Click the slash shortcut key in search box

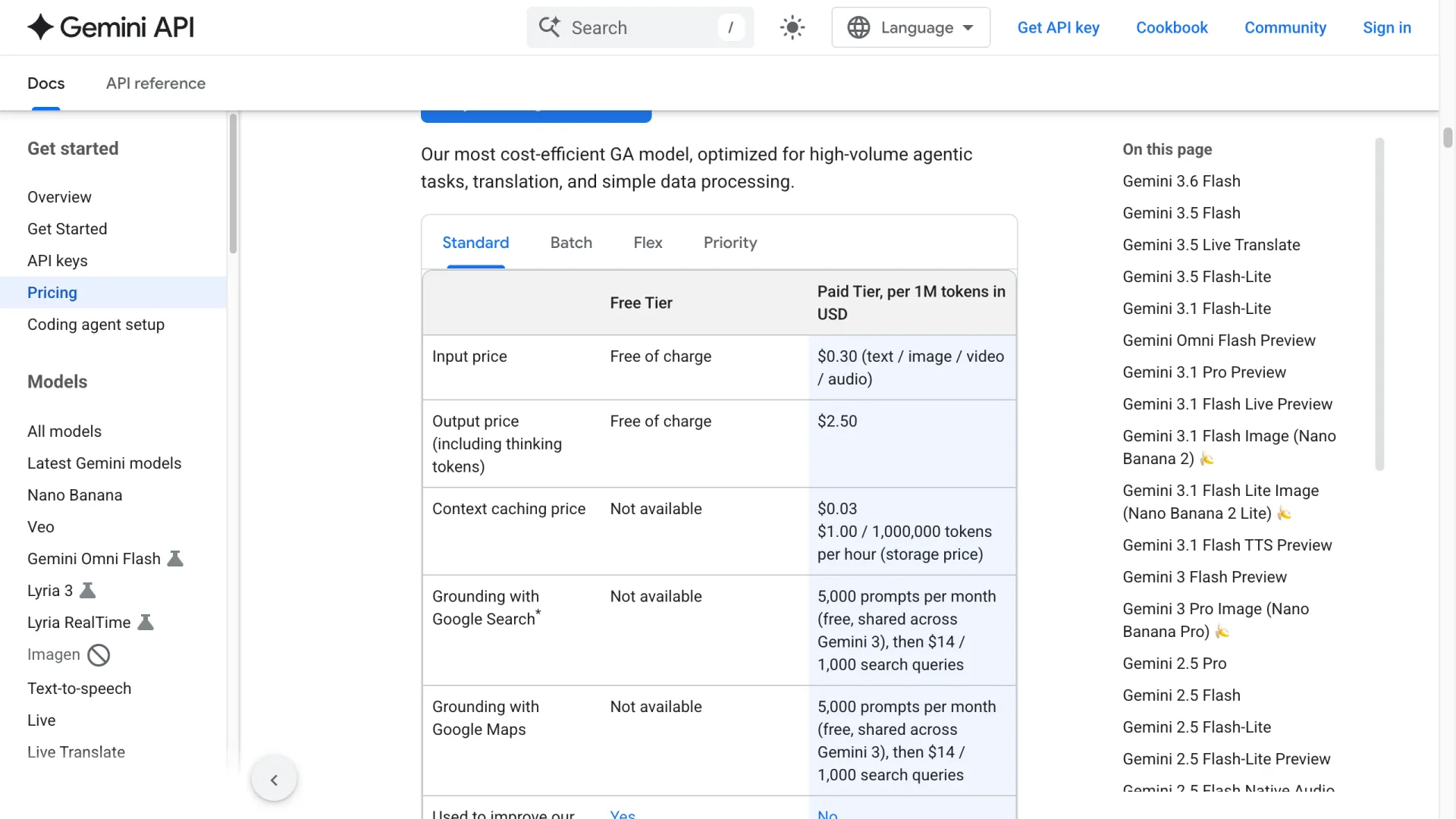tap(730, 27)
